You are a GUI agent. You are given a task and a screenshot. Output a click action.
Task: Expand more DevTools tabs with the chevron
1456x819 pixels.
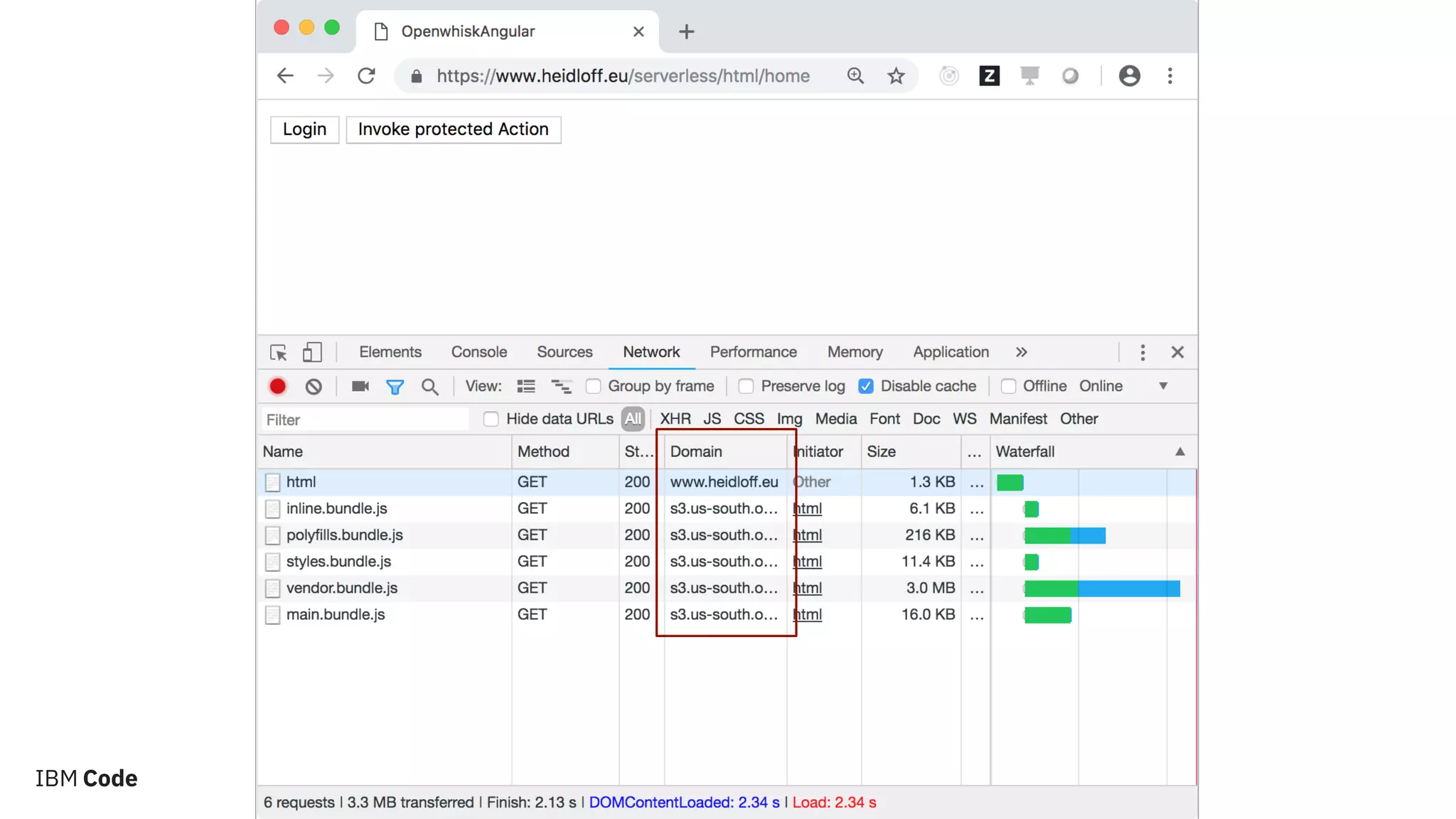coord(1022,352)
